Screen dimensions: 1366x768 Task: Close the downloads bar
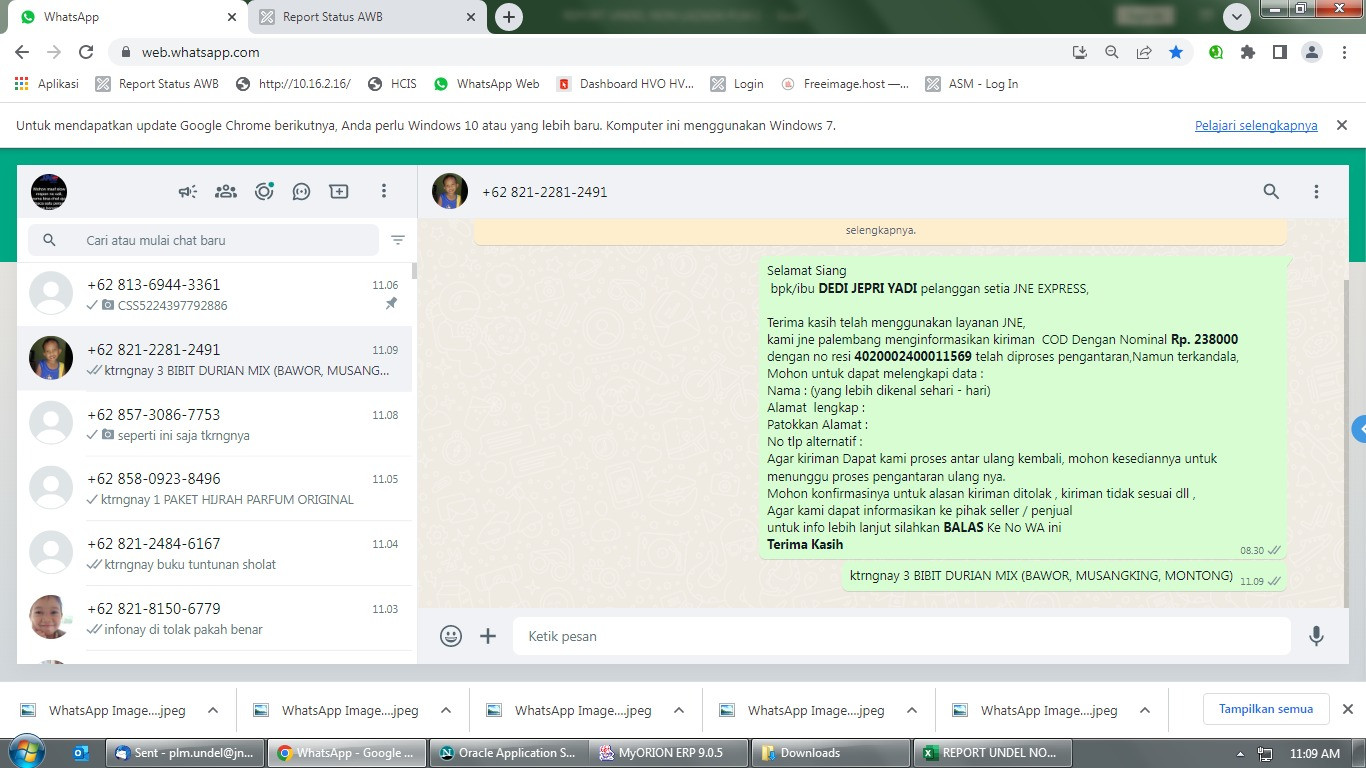[1347, 709]
